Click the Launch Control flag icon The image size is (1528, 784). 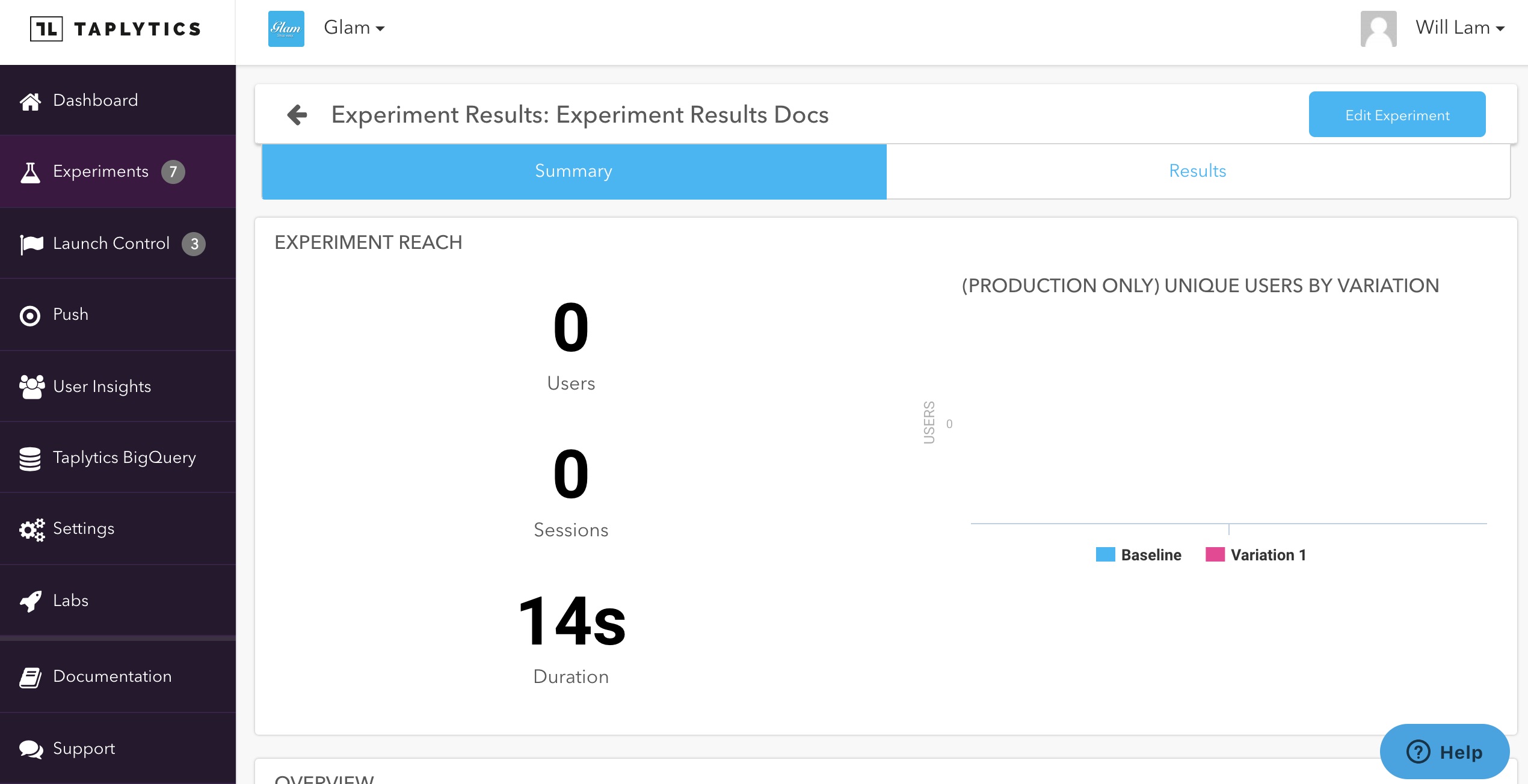[31, 244]
